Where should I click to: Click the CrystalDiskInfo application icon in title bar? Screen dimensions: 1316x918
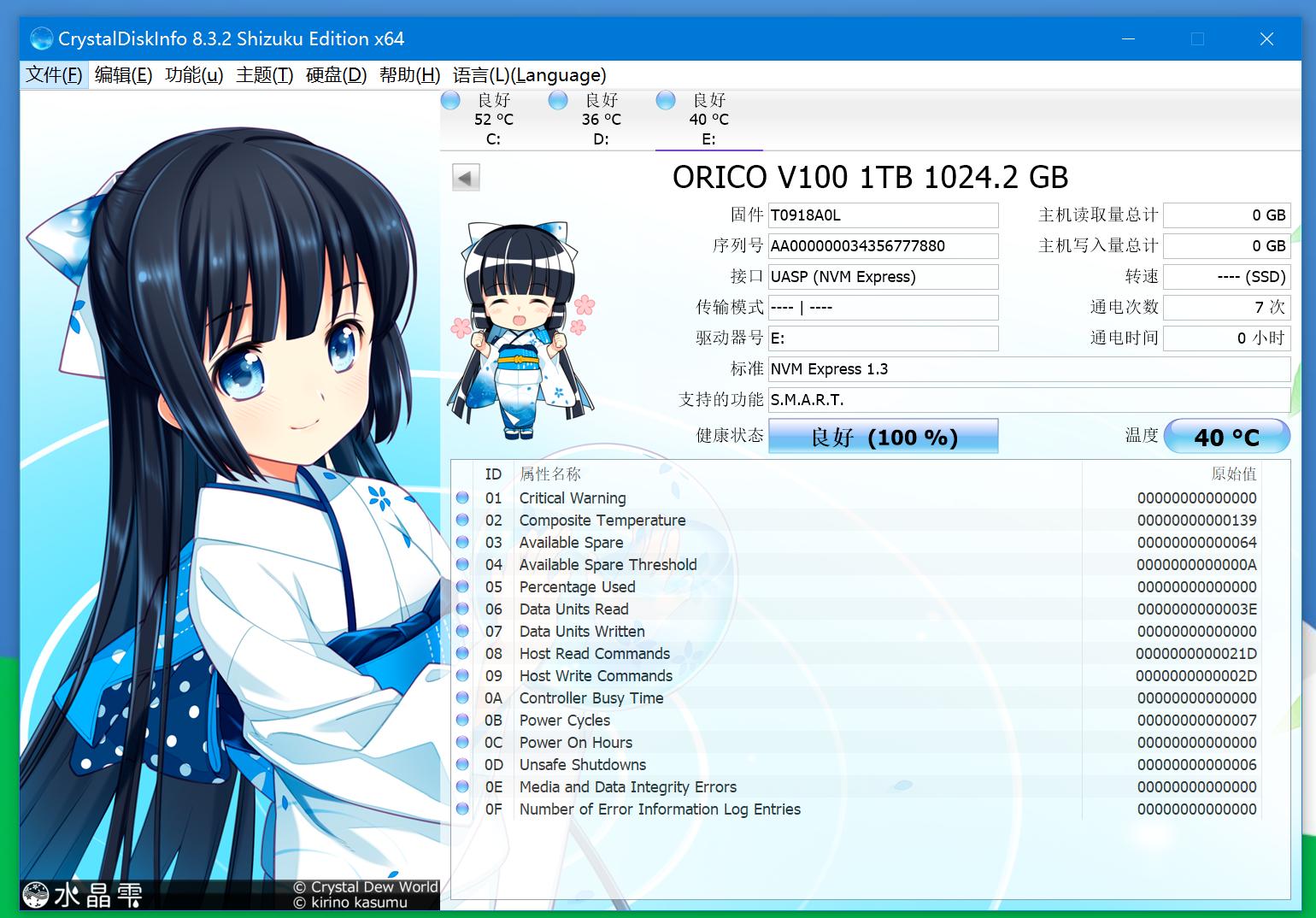pos(41,38)
